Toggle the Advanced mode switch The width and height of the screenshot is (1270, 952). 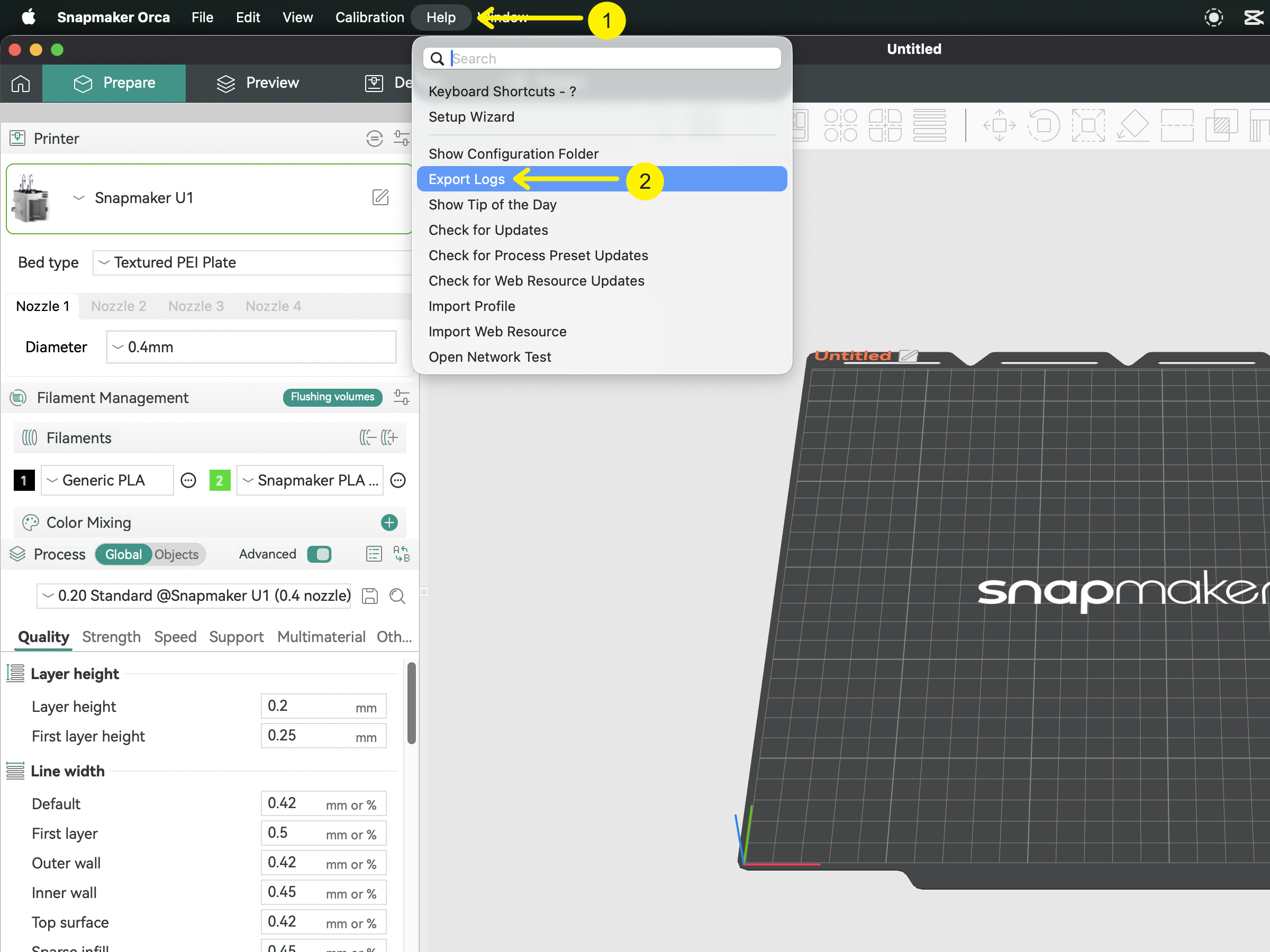tap(319, 554)
